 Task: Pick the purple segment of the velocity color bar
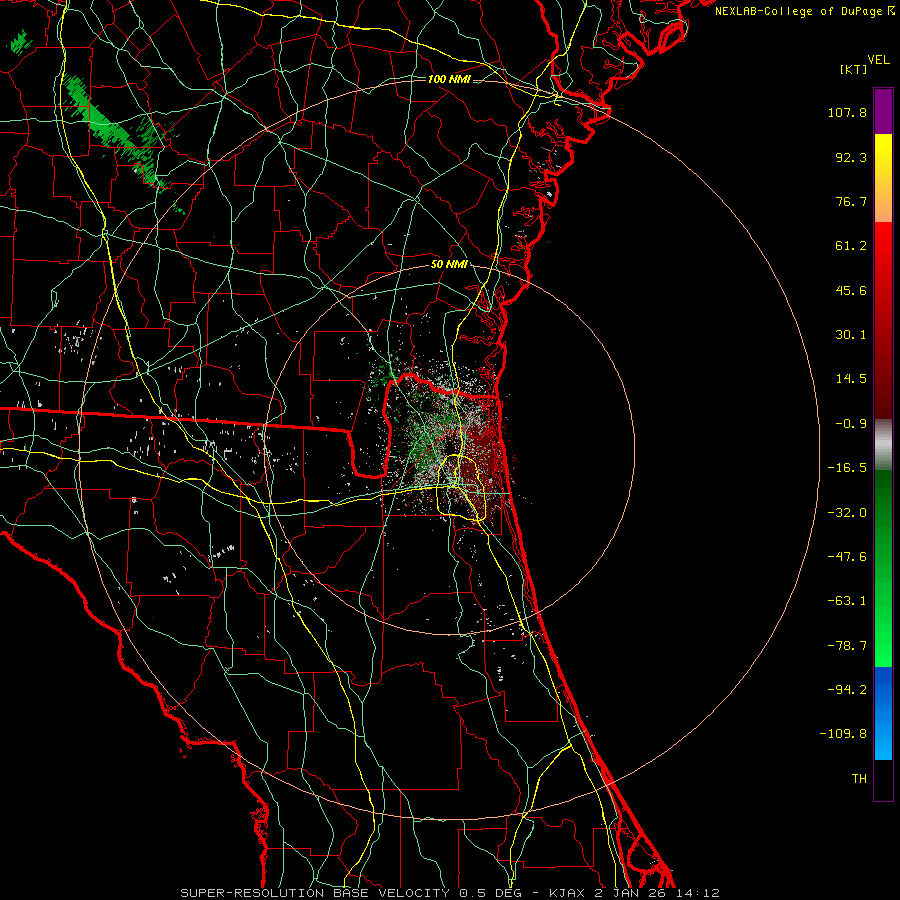tap(883, 111)
